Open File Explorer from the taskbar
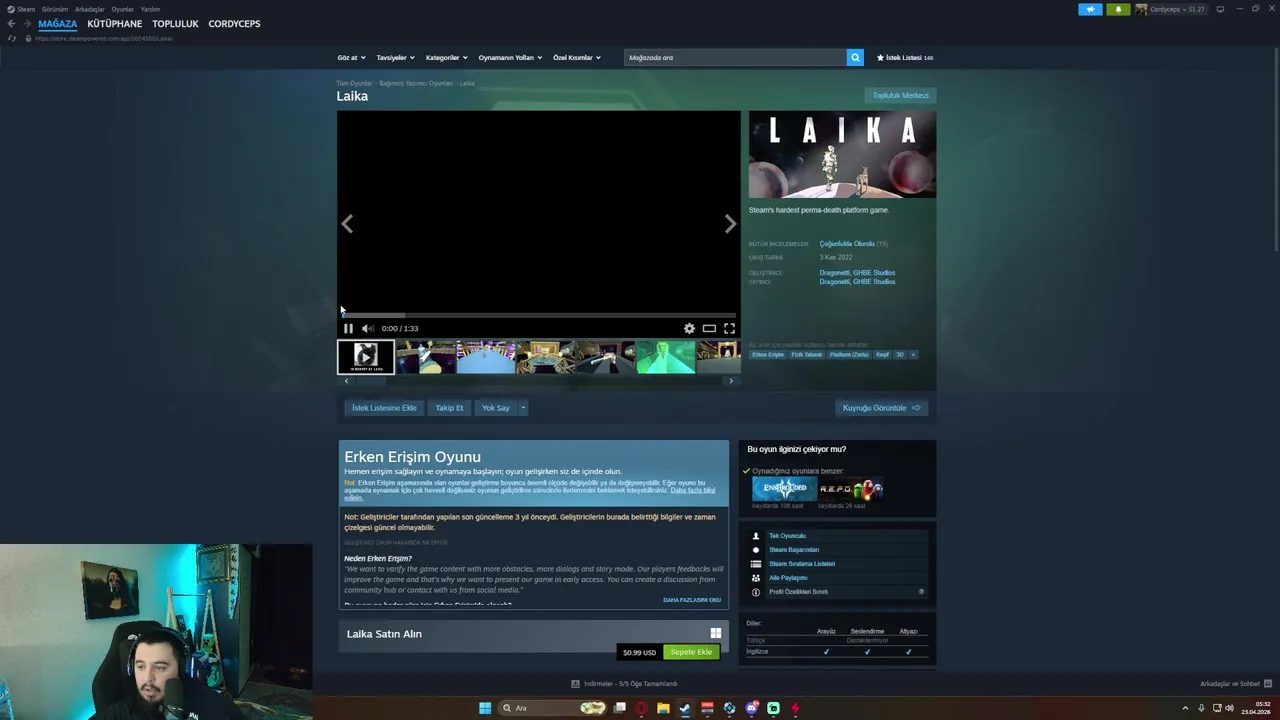Screen dimensions: 1280x720 pos(663,708)
